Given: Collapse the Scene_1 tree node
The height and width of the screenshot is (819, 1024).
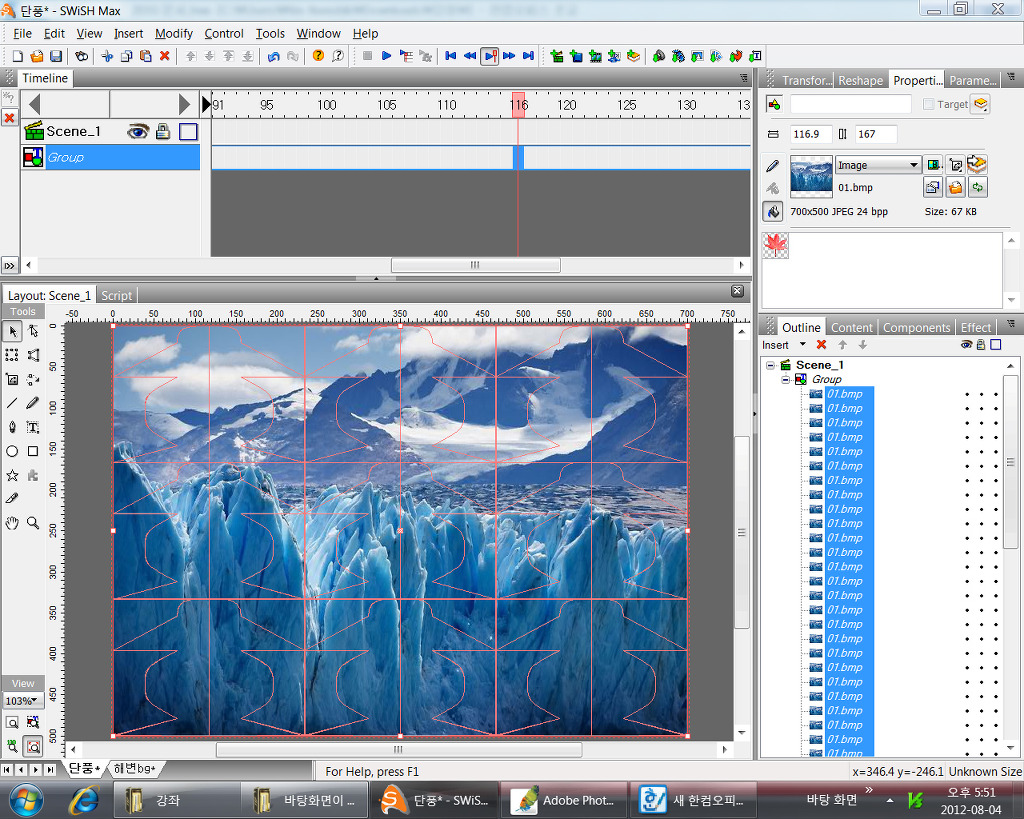Looking at the screenshot, I should coord(771,365).
